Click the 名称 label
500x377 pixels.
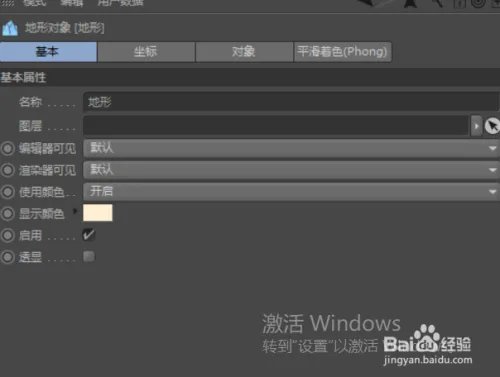(x=30, y=102)
